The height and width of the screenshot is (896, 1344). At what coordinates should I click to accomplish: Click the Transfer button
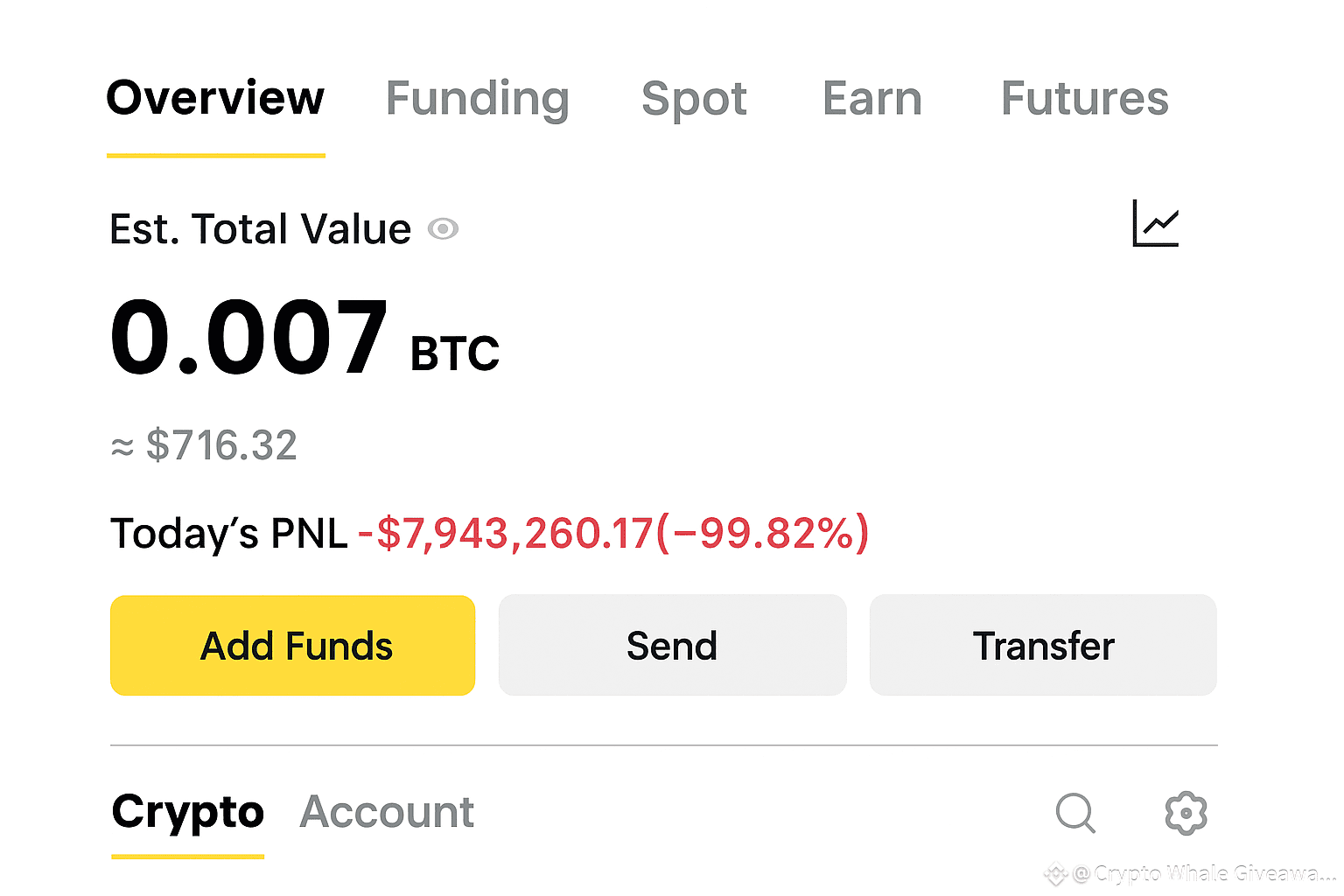1043,646
